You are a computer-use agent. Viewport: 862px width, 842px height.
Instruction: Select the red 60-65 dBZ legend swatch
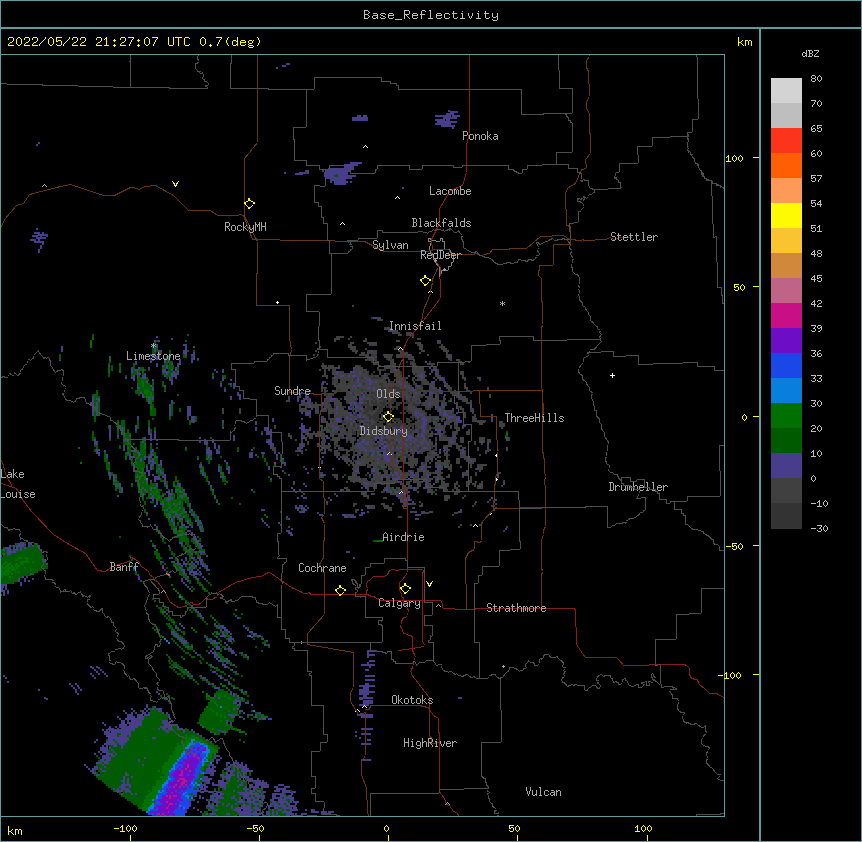pos(786,141)
